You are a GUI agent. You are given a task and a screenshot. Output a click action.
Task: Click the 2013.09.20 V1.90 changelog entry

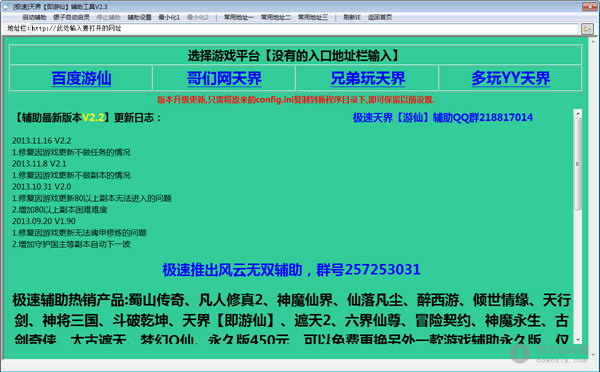click(x=44, y=221)
